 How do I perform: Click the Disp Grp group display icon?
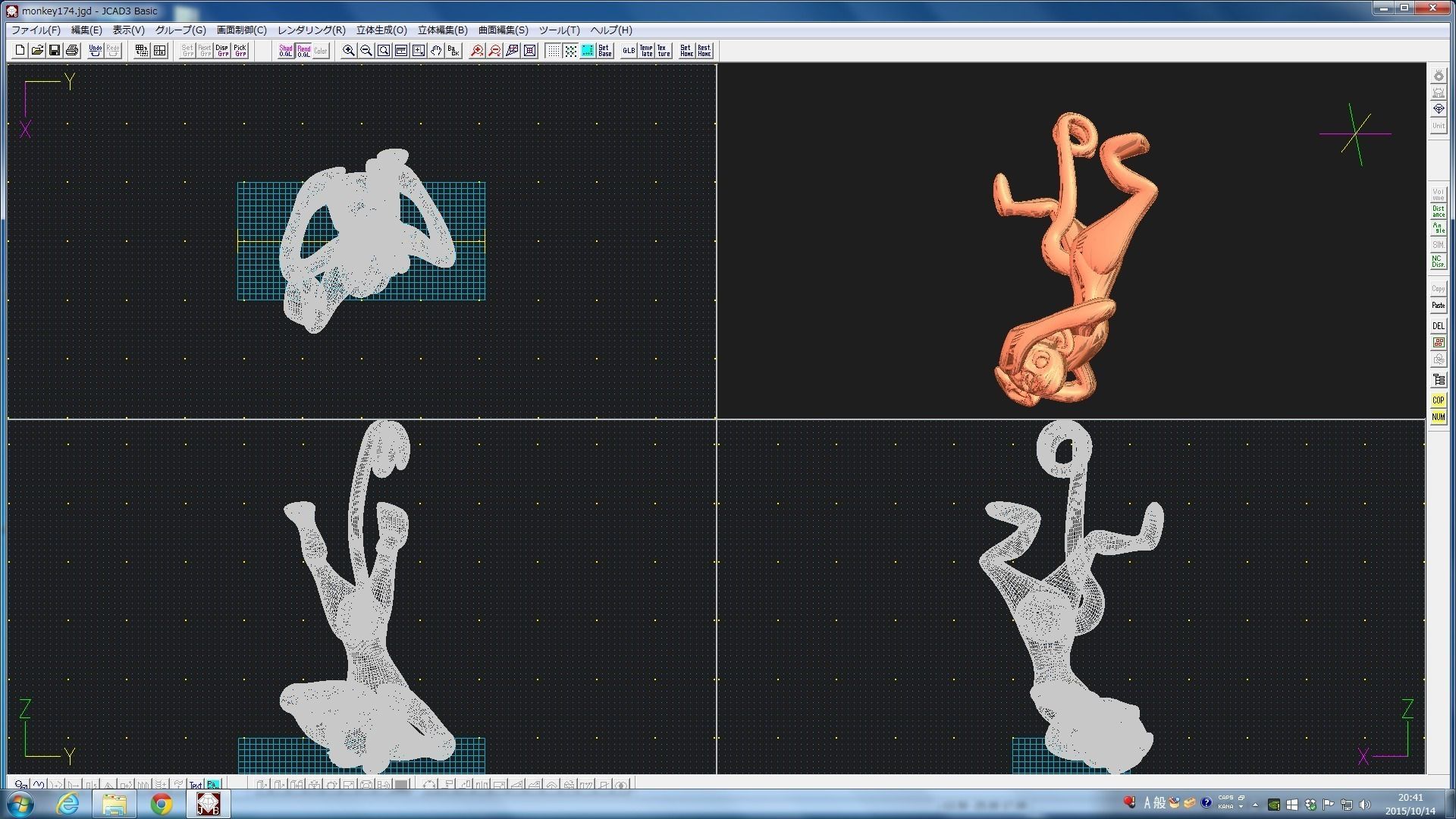222,51
